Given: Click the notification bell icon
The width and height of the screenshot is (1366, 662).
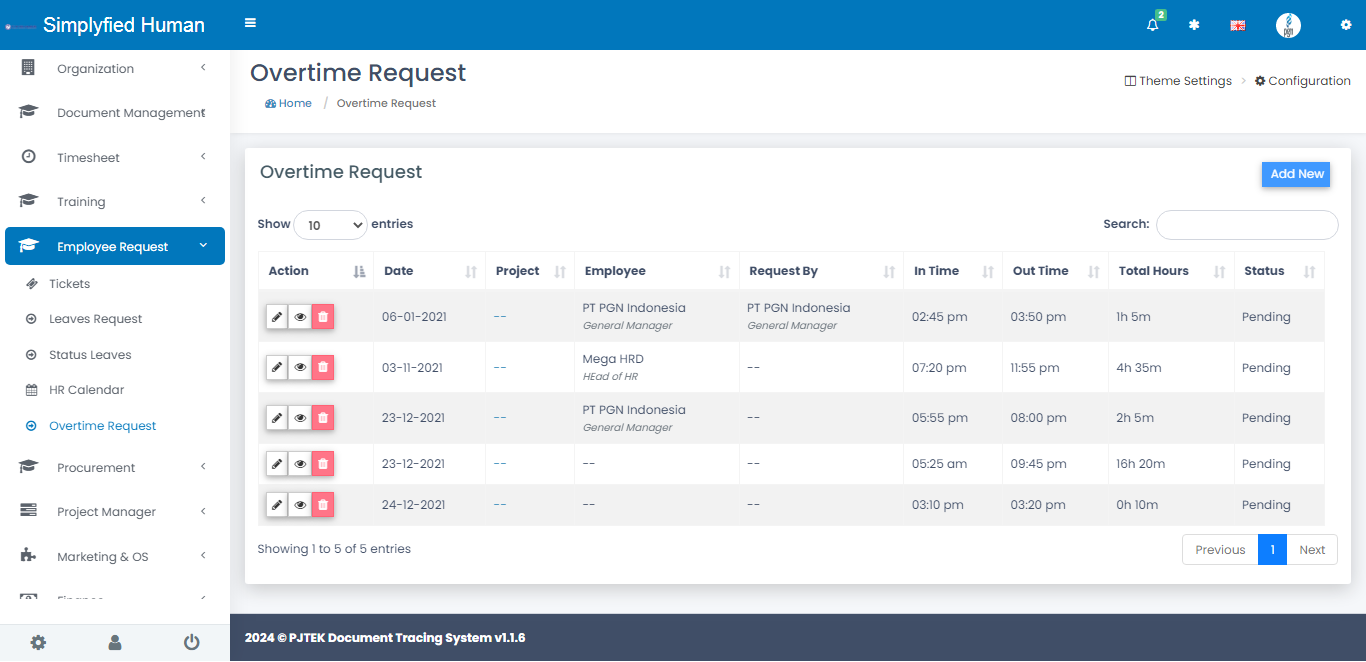Looking at the screenshot, I should coord(1153,26).
